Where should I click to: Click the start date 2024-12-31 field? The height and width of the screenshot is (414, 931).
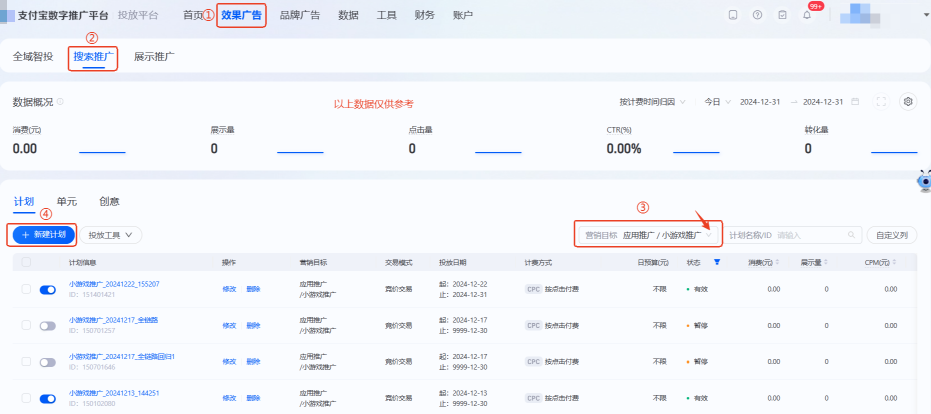point(760,102)
